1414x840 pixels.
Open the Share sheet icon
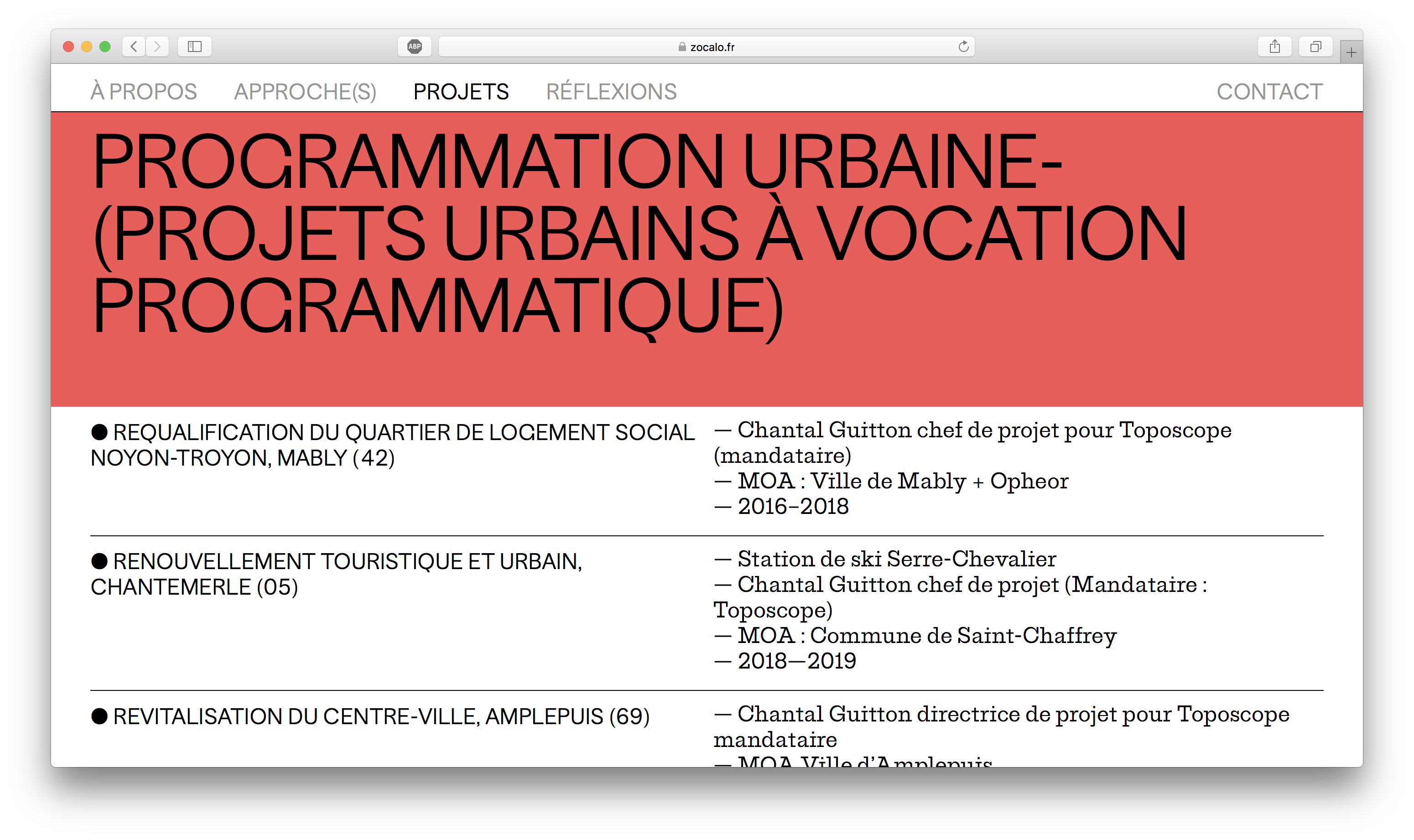pyautogui.click(x=1274, y=47)
